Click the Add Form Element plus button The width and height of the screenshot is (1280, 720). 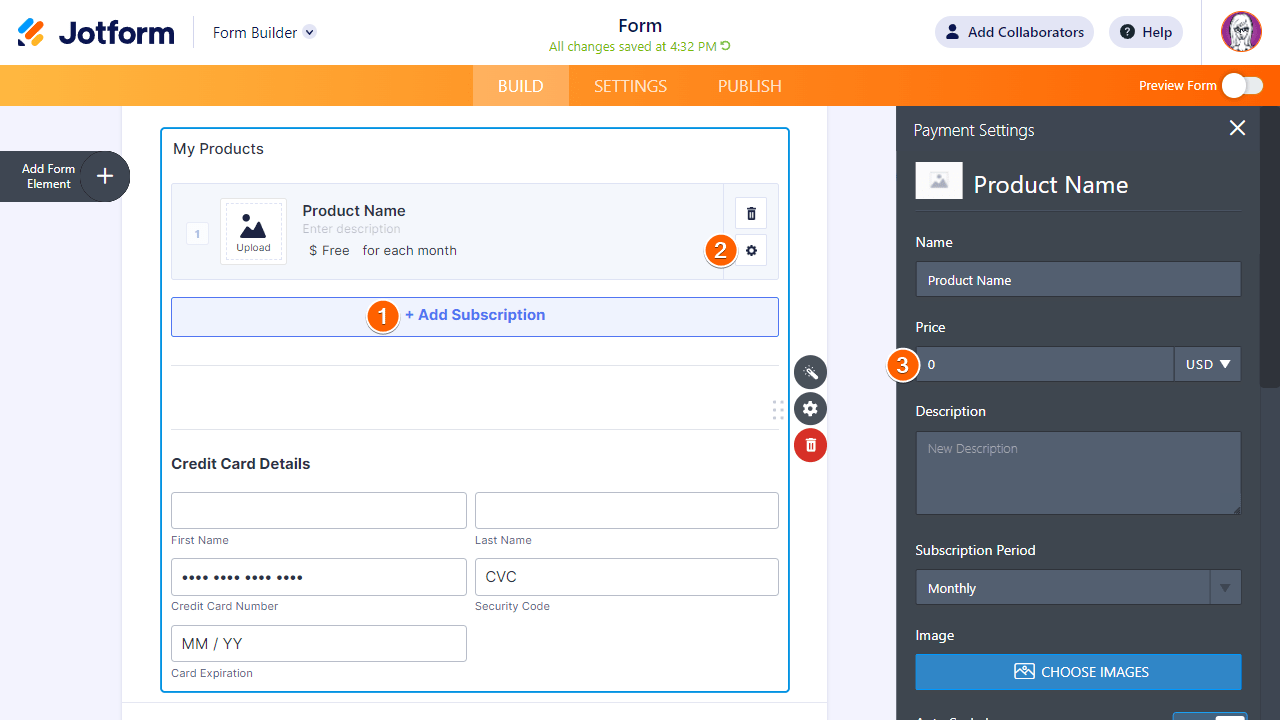coord(105,177)
